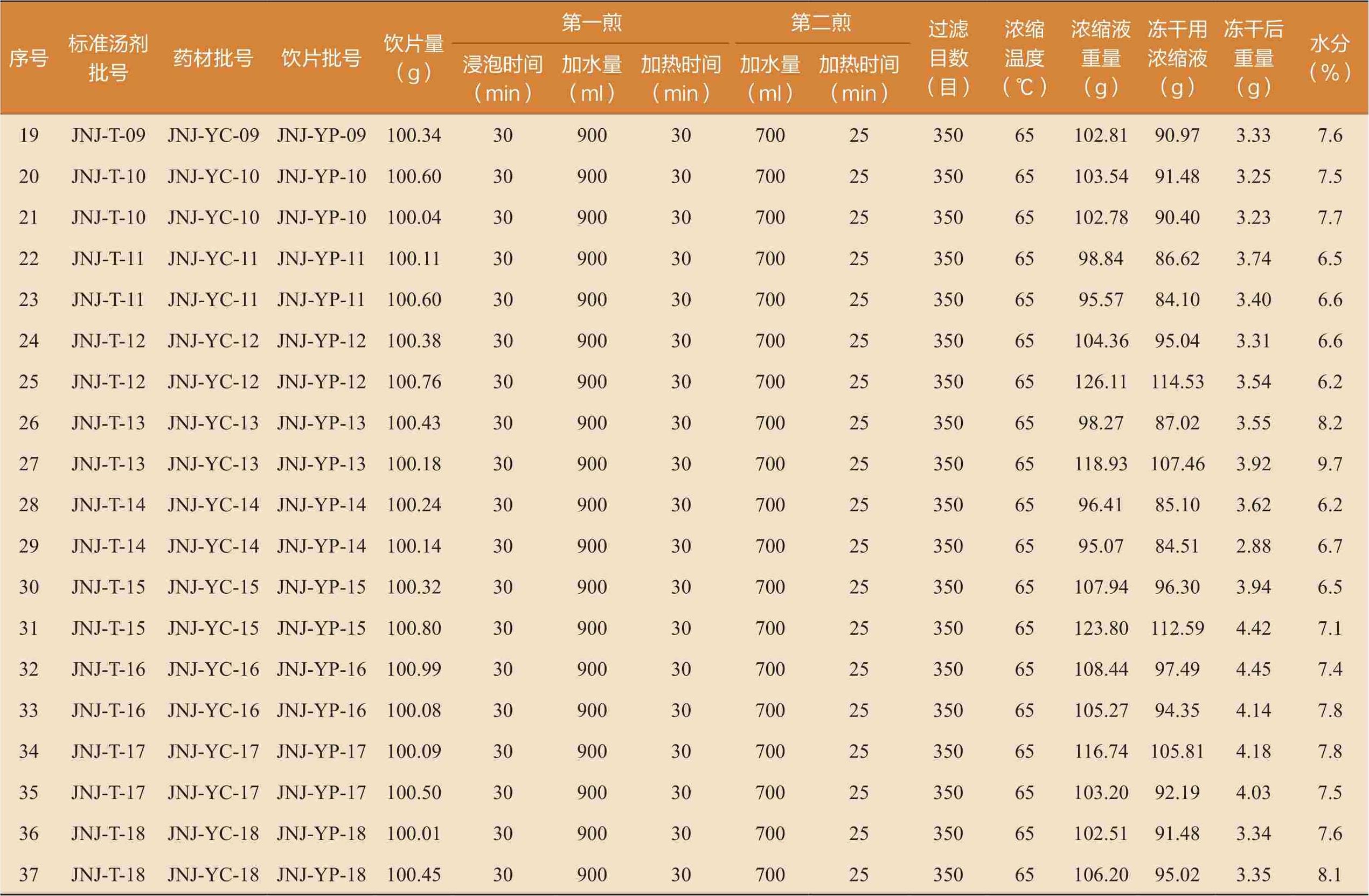Click the 标准汤剂批号 column header

(x=108, y=58)
